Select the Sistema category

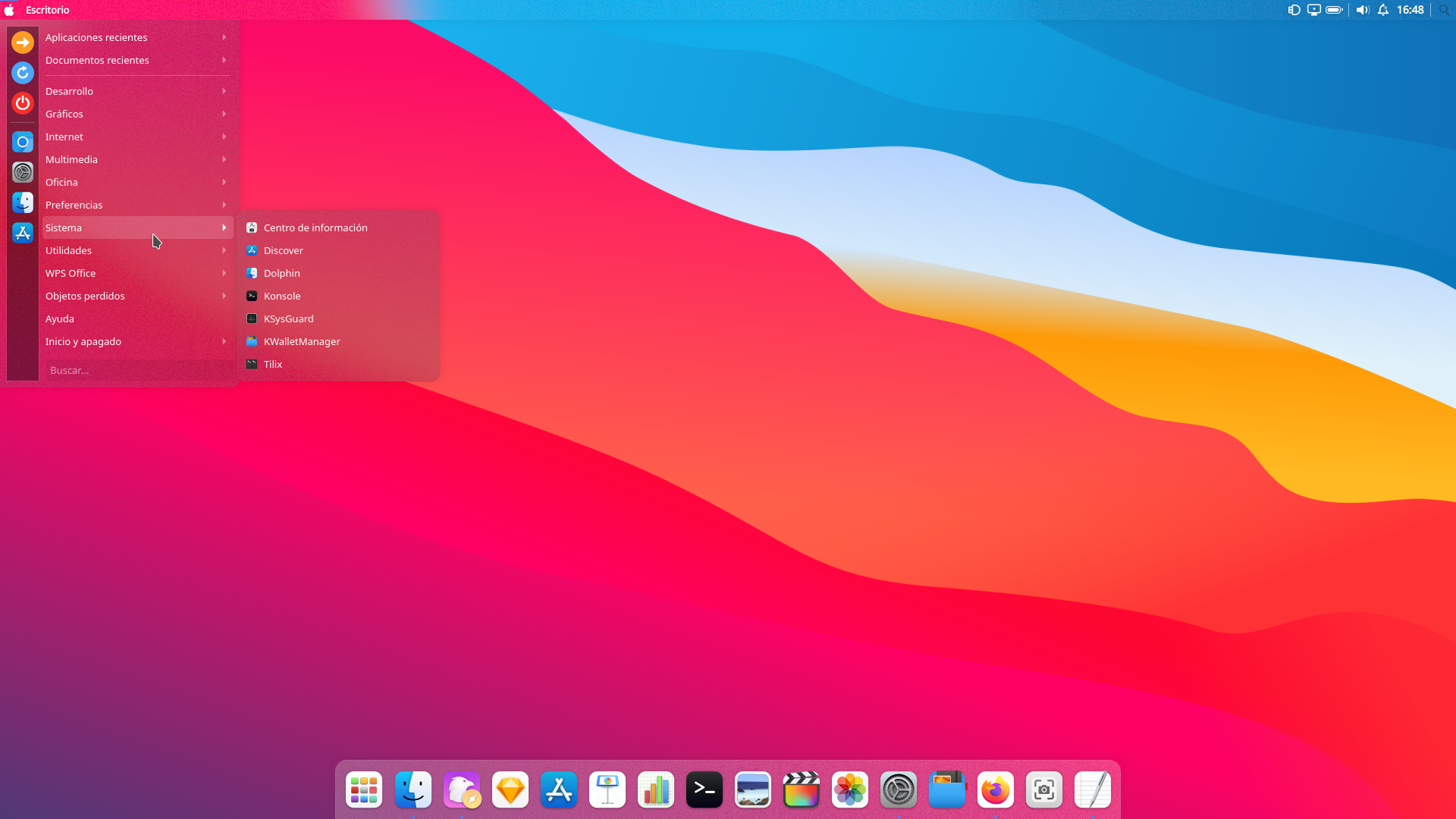(x=137, y=227)
